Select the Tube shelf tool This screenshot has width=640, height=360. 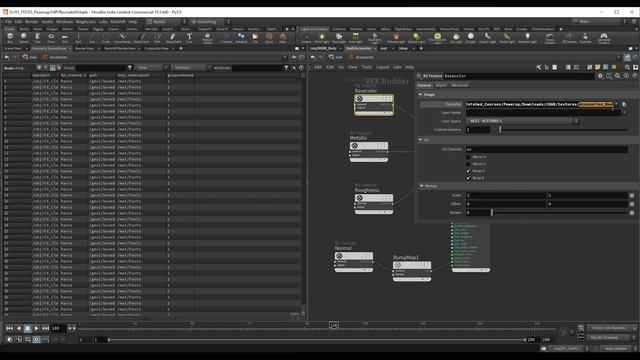coord(37,38)
